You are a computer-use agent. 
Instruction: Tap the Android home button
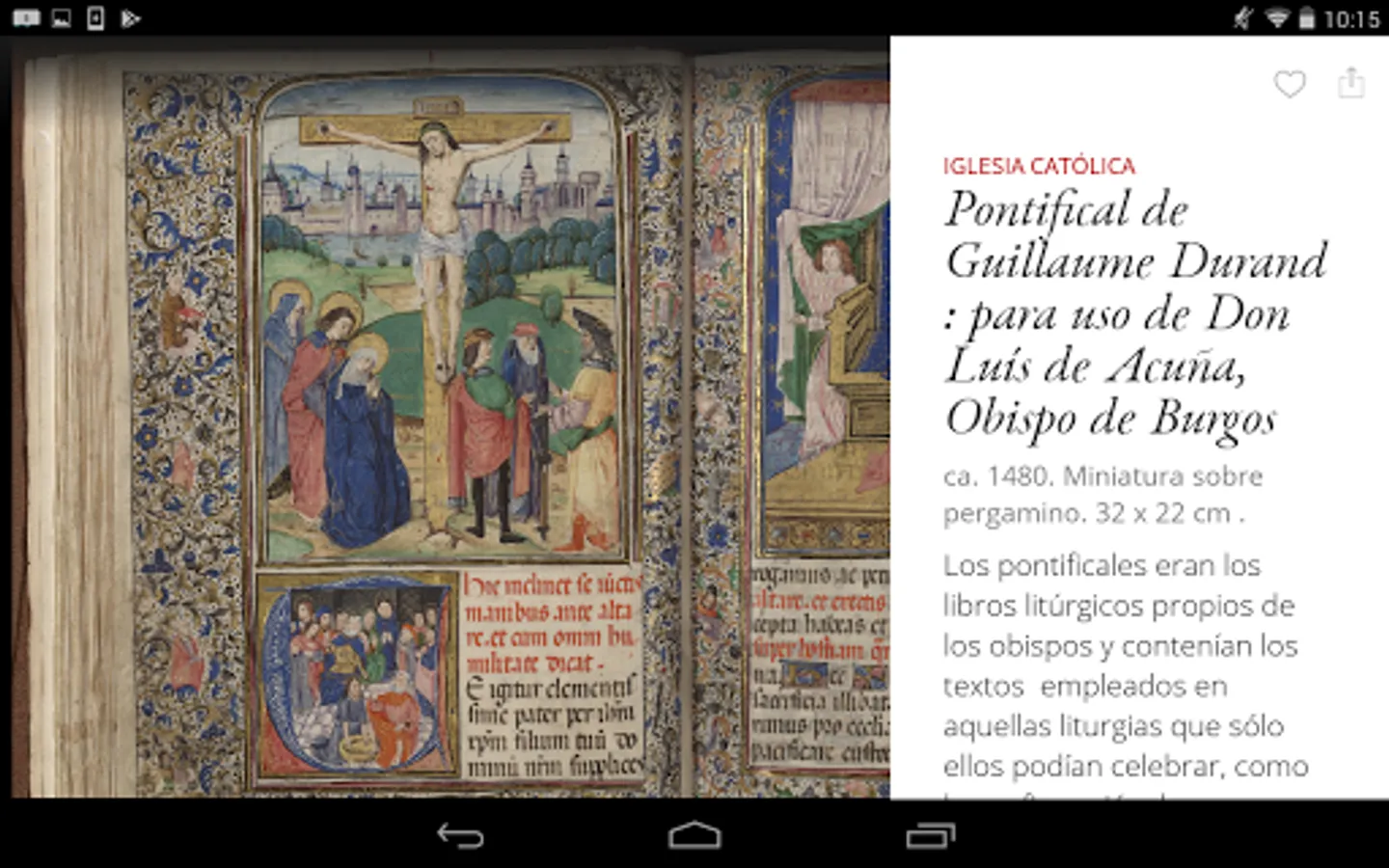tap(694, 835)
